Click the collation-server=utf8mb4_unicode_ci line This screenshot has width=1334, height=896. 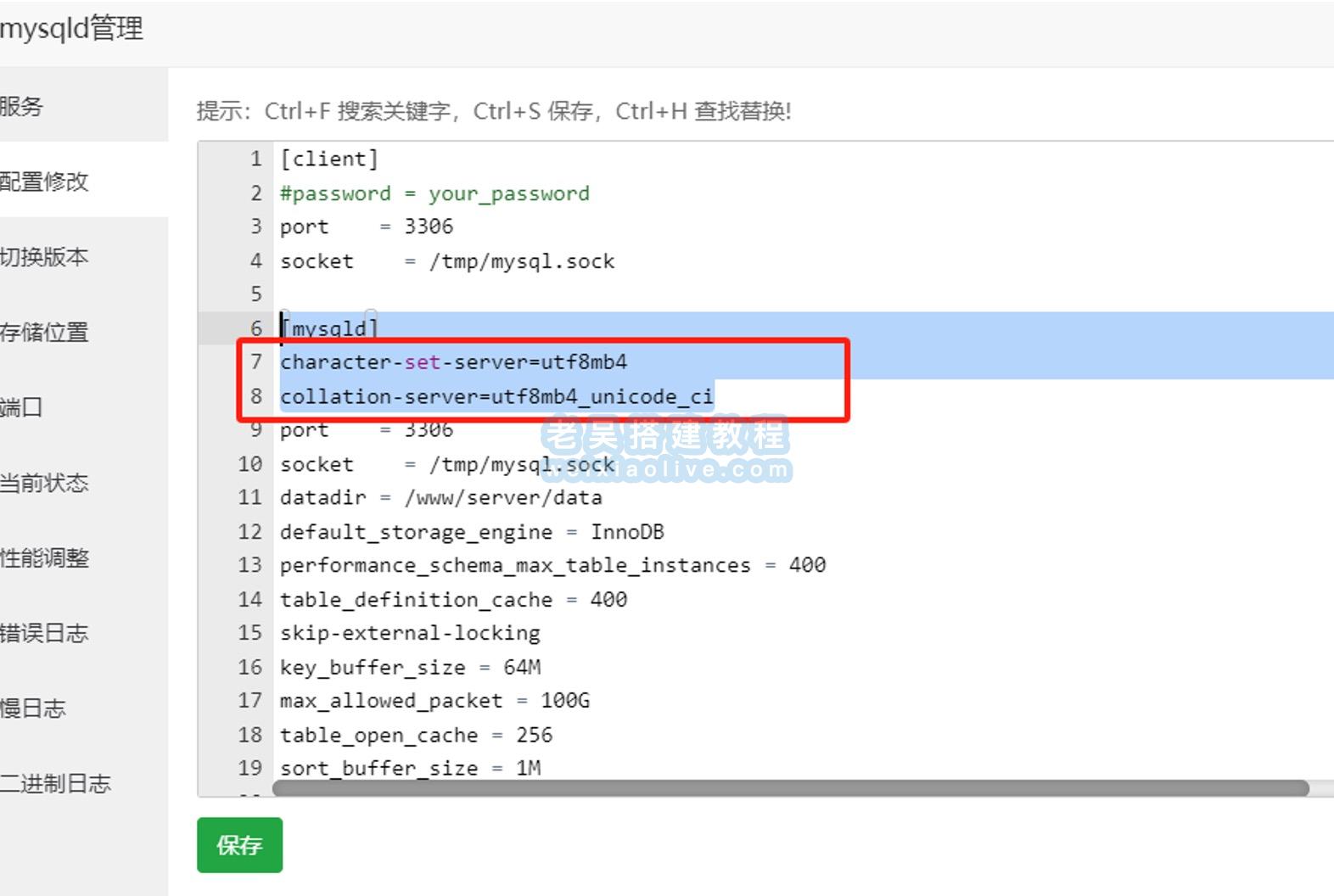coord(496,396)
